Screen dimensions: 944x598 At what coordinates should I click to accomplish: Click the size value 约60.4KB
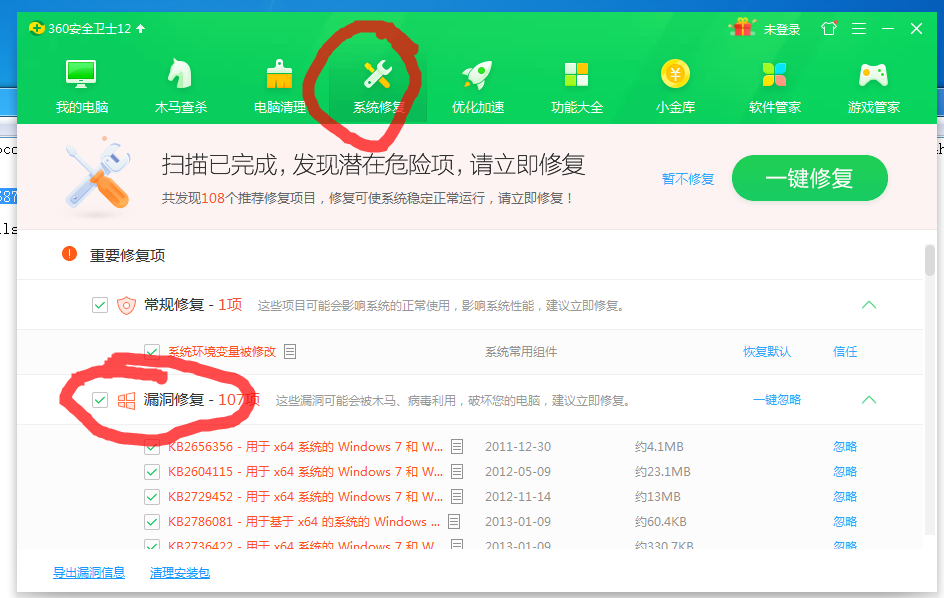(660, 521)
